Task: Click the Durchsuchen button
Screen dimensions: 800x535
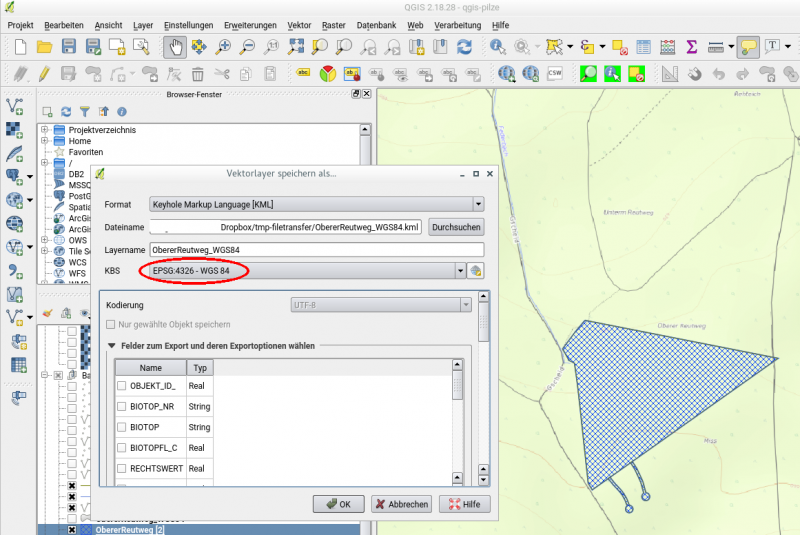Action: click(x=456, y=227)
